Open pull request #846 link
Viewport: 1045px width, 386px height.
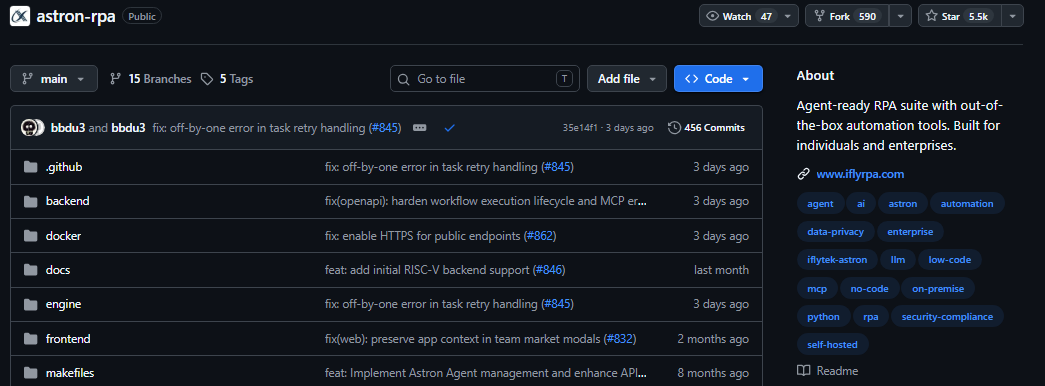(x=549, y=270)
